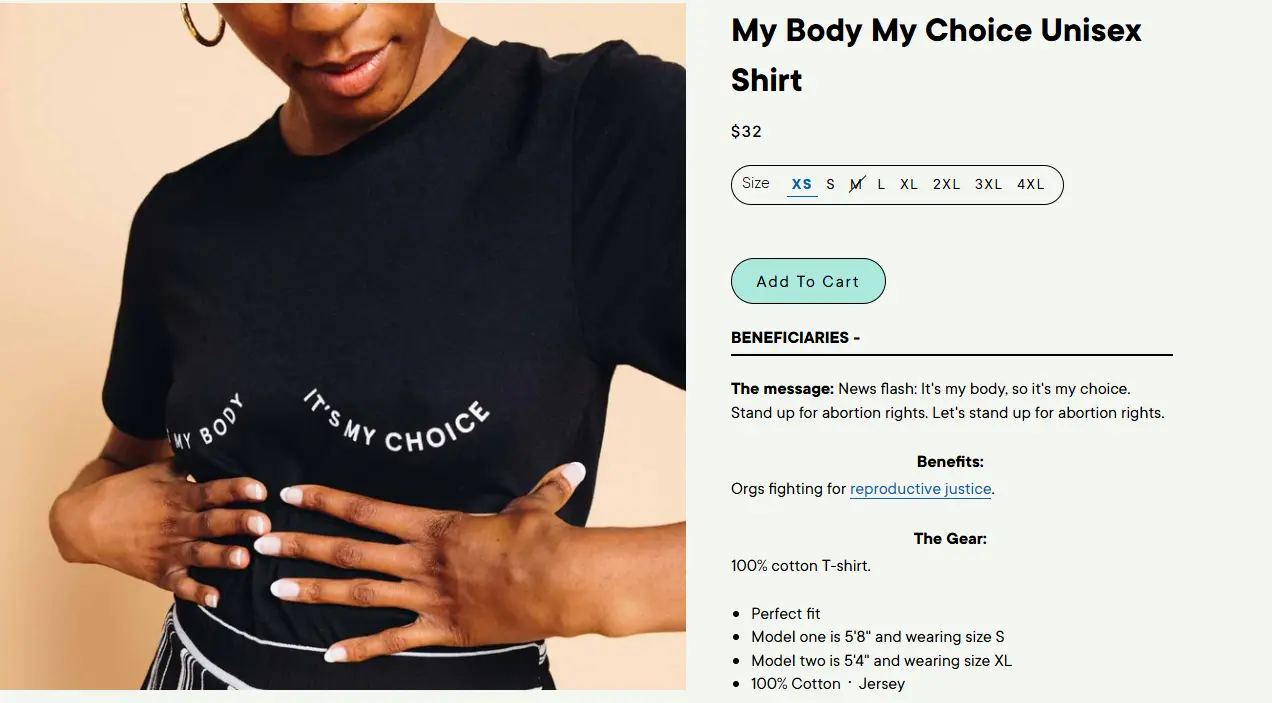The height and width of the screenshot is (703, 1272).
Task: Collapse the BENEFICIARIES section
Action: point(795,337)
